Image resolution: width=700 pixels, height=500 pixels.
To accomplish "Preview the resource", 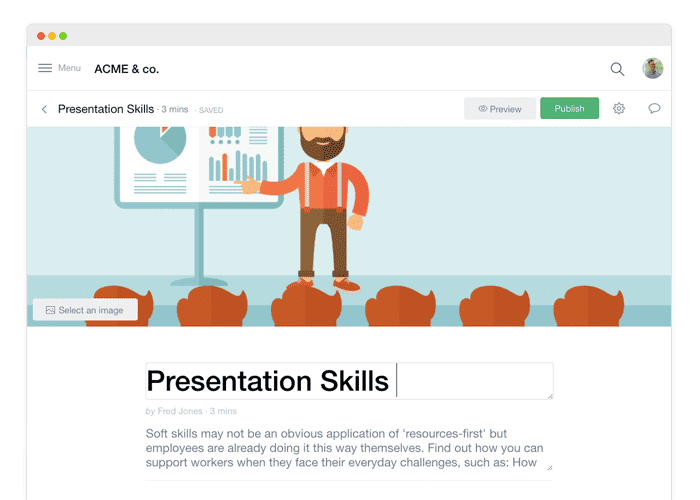I will (x=500, y=109).
